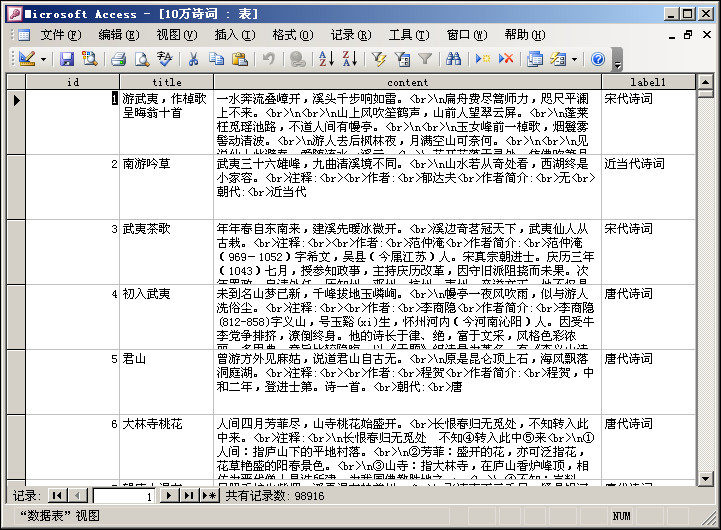721x530 pixels.
Task: Click the Copy icon
Action: [216, 59]
